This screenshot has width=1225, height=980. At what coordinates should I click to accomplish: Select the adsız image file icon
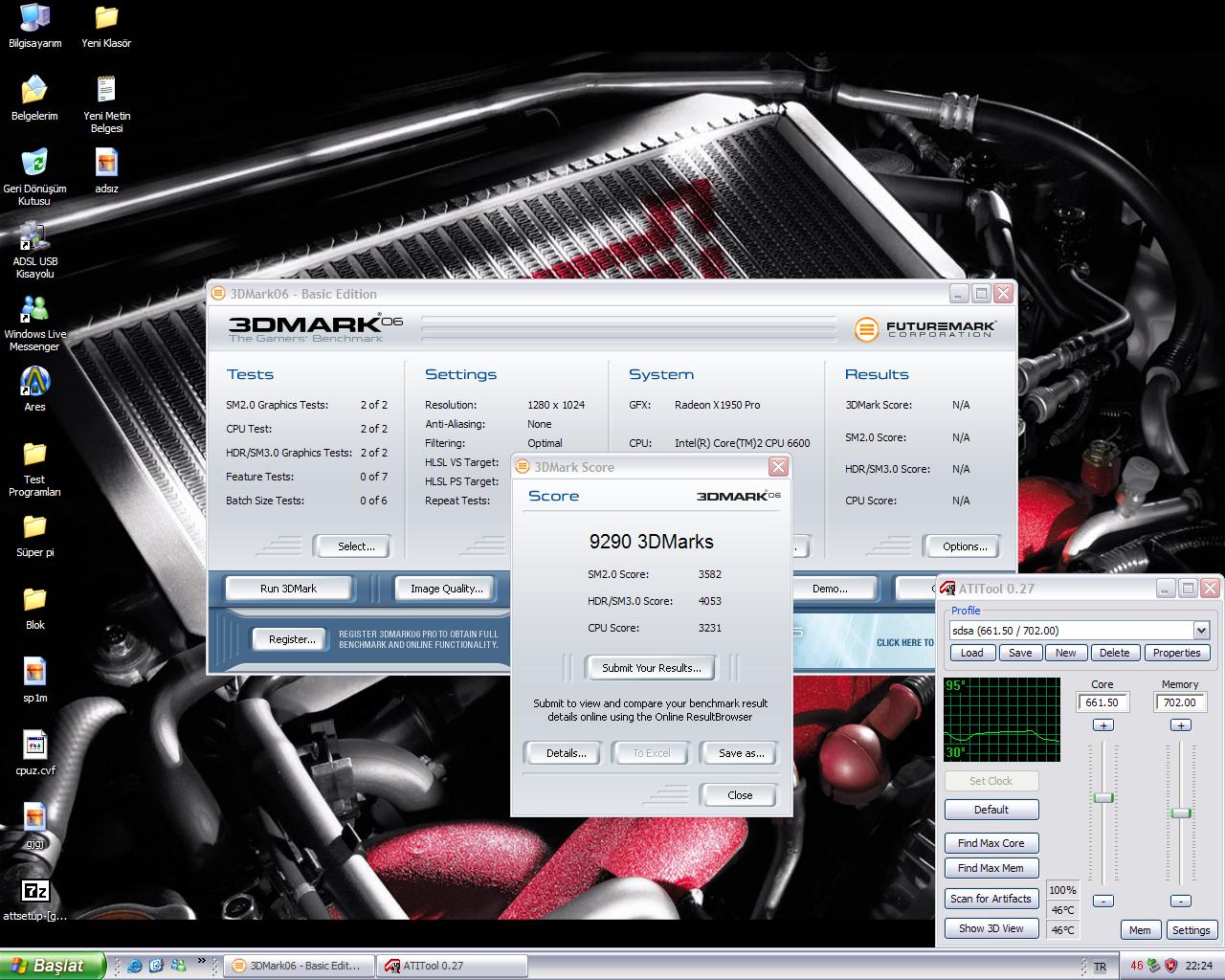tap(106, 162)
